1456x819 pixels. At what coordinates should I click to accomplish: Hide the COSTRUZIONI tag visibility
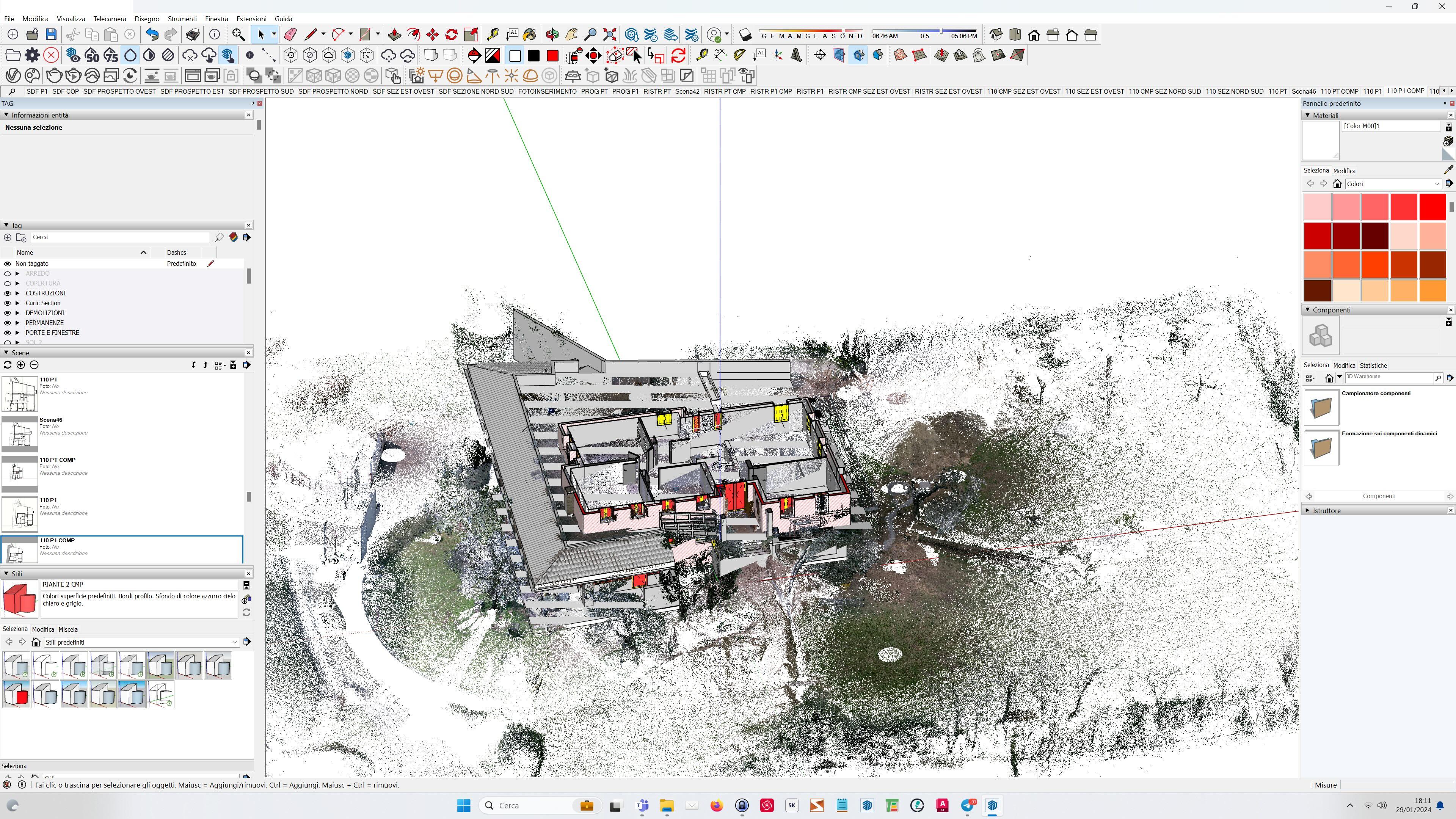point(7,293)
